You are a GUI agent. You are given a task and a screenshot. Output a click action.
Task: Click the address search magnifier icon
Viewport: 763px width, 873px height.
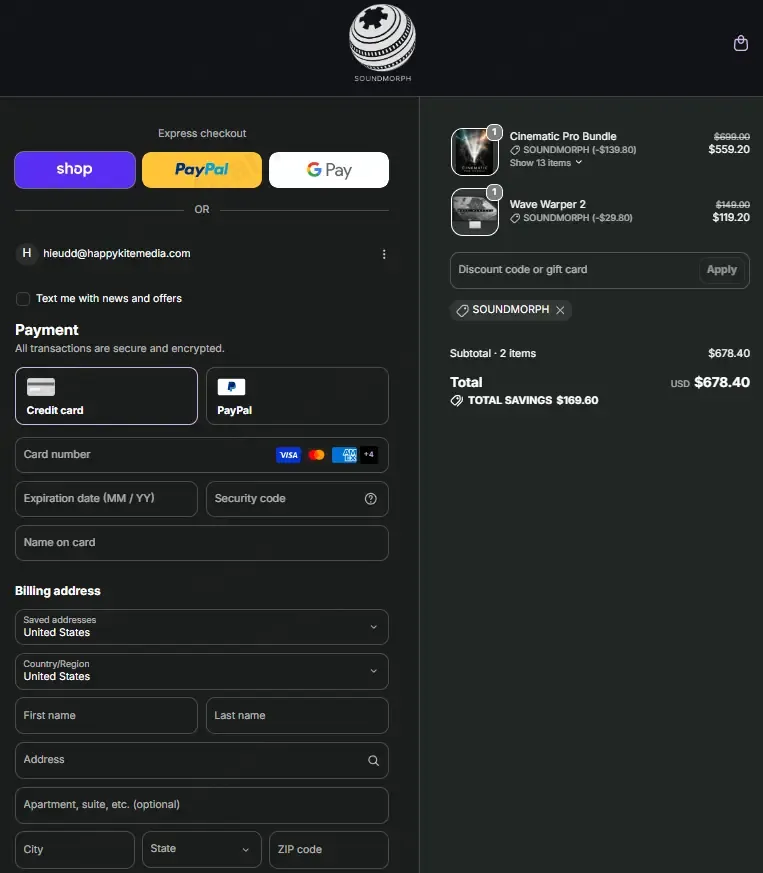pyautogui.click(x=373, y=761)
